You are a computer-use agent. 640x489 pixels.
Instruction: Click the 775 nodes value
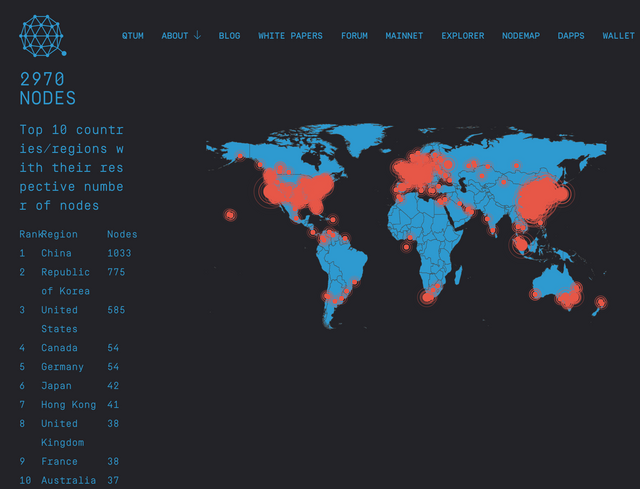coord(116,272)
